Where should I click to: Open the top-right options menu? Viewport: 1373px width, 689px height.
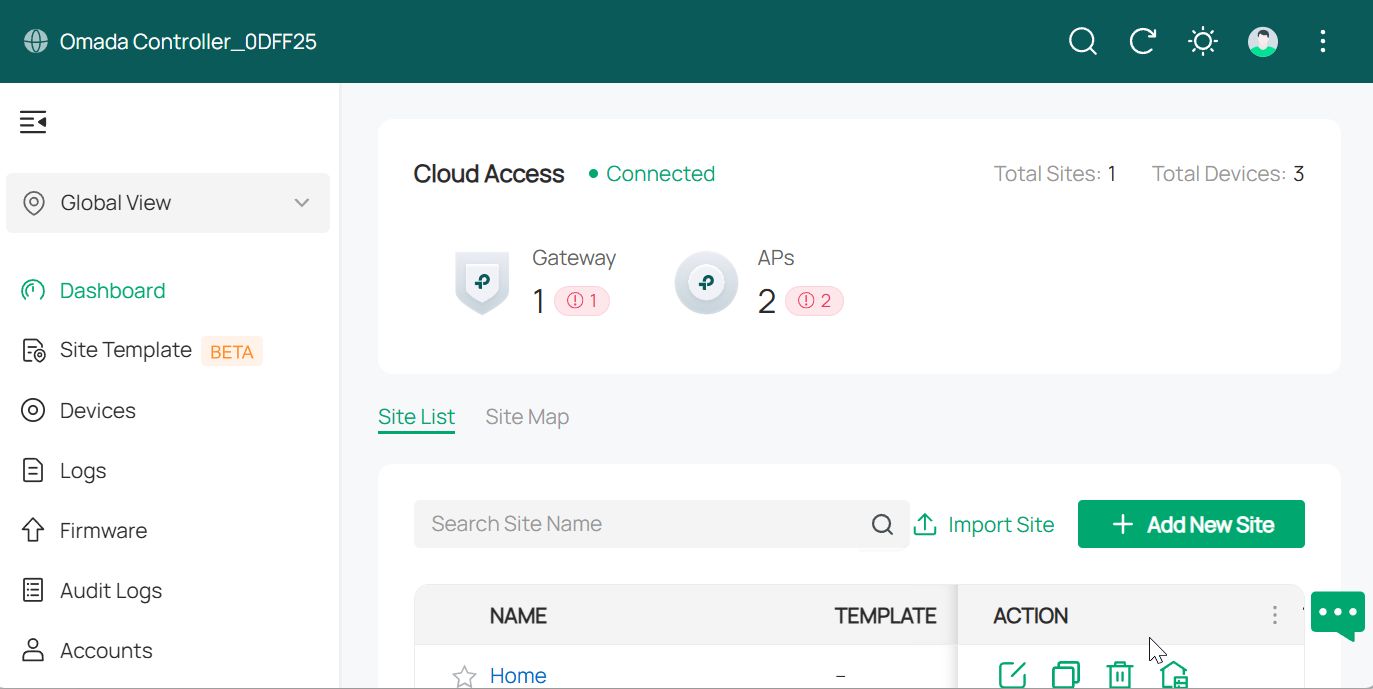point(1322,41)
